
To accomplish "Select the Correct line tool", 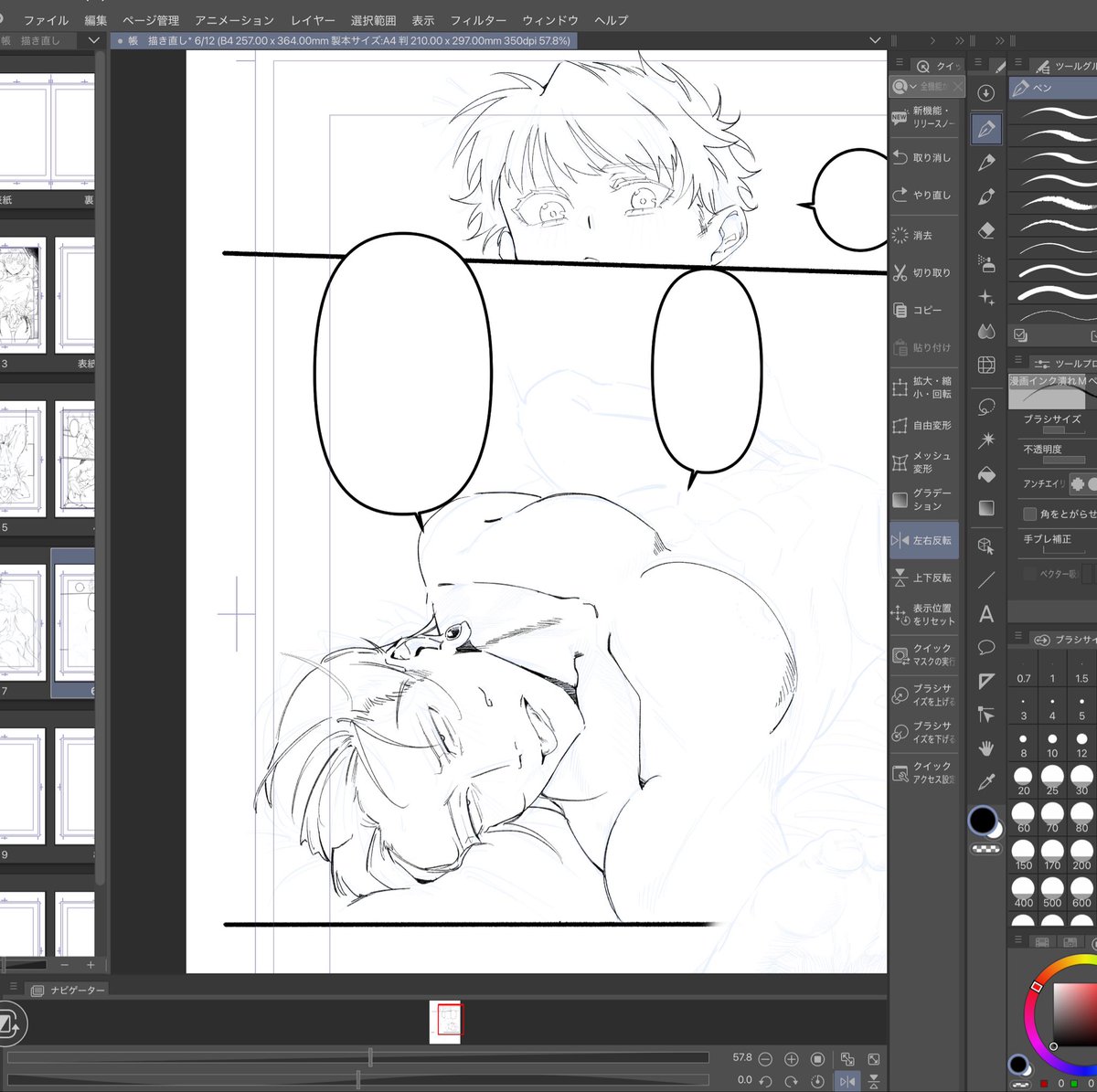I will click(x=986, y=715).
